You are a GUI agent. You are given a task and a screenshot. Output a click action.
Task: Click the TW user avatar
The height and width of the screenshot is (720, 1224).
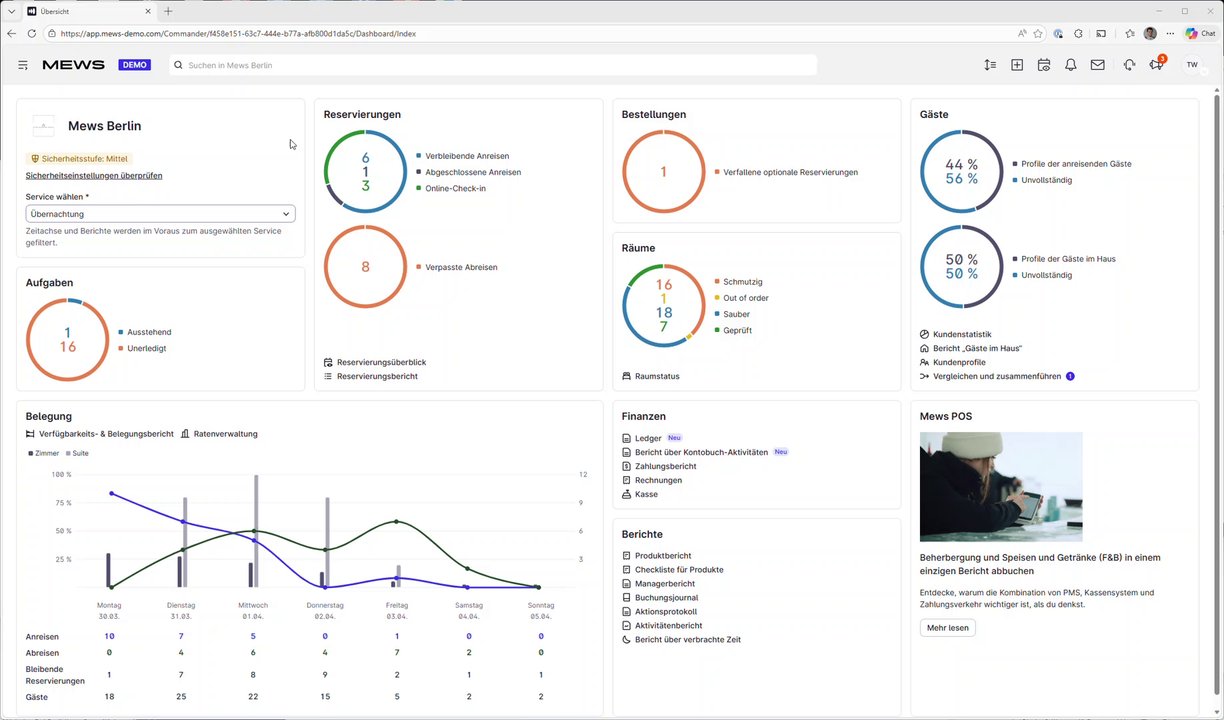pos(1191,65)
